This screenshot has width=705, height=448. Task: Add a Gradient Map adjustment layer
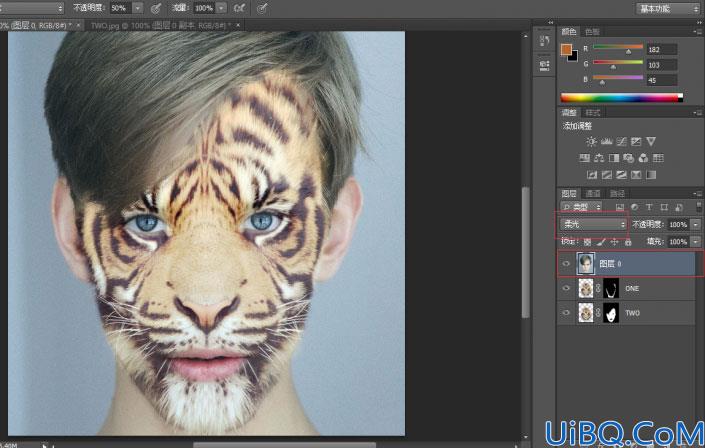[651, 175]
